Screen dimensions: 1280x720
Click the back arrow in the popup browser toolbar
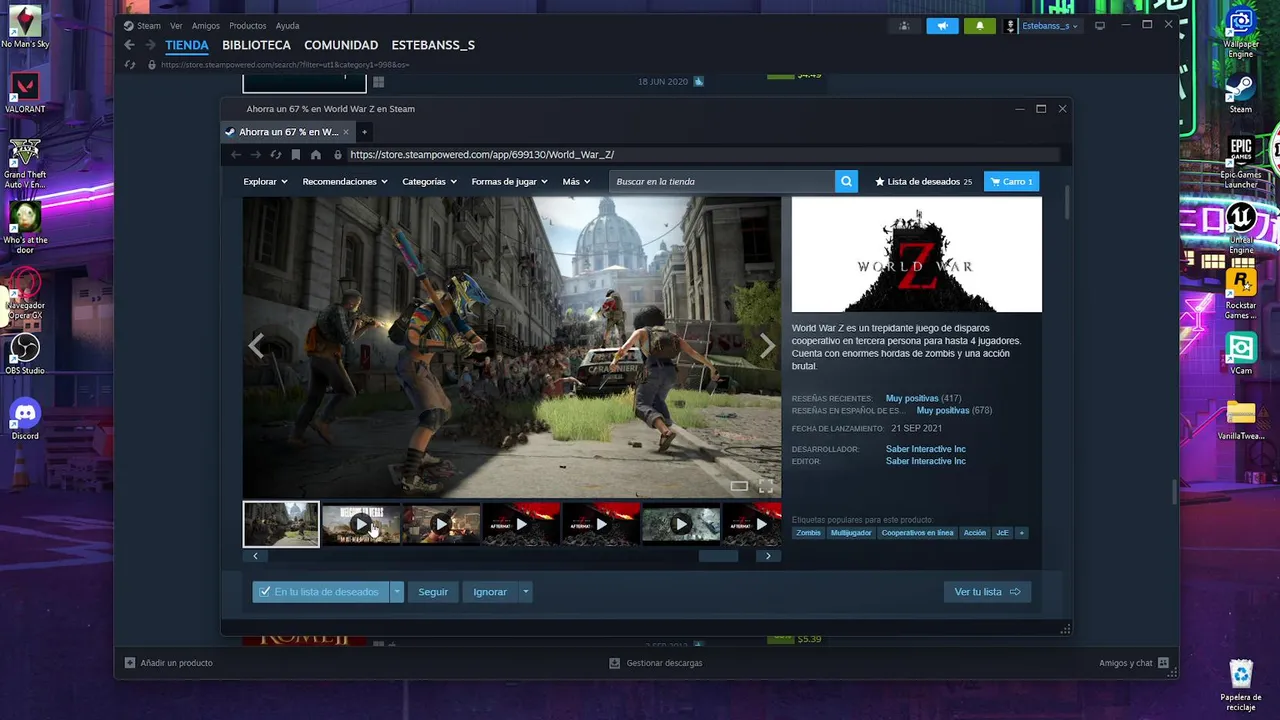(x=236, y=155)
